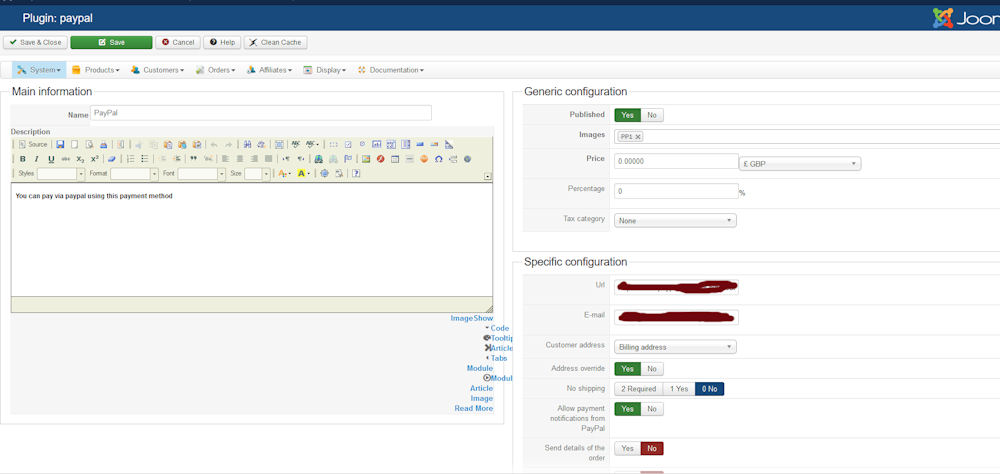This screenshot has width=1000, height=474.
Task: Open Preview from editor toolbar
Action: click(x=89, y=145)
